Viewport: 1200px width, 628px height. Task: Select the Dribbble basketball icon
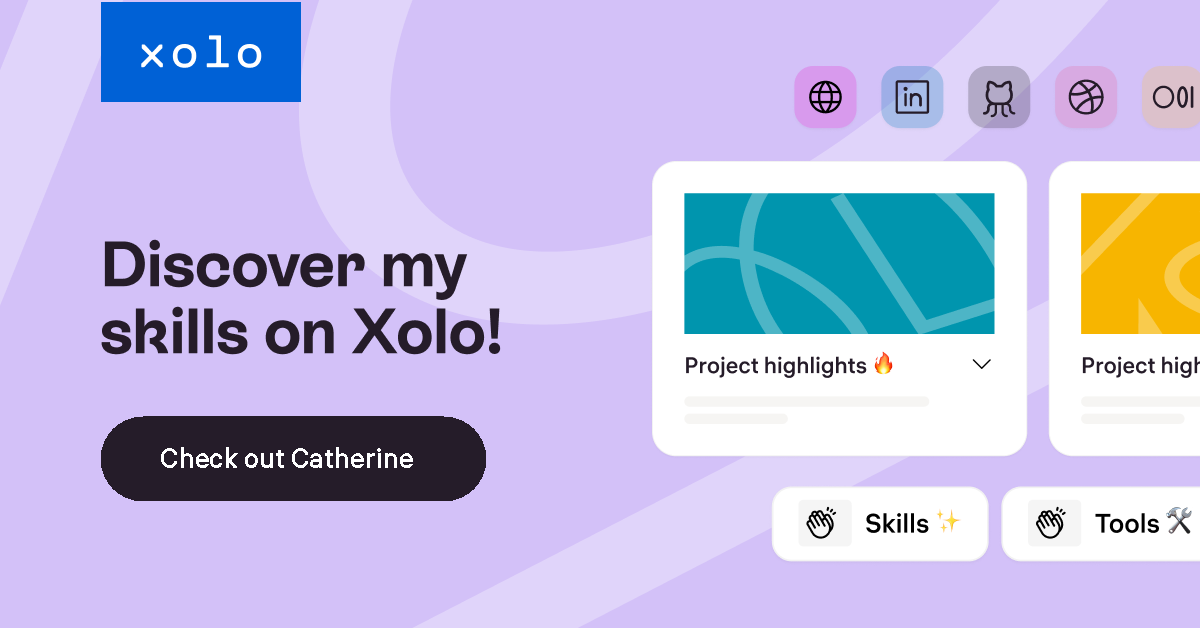[1086, 97]
